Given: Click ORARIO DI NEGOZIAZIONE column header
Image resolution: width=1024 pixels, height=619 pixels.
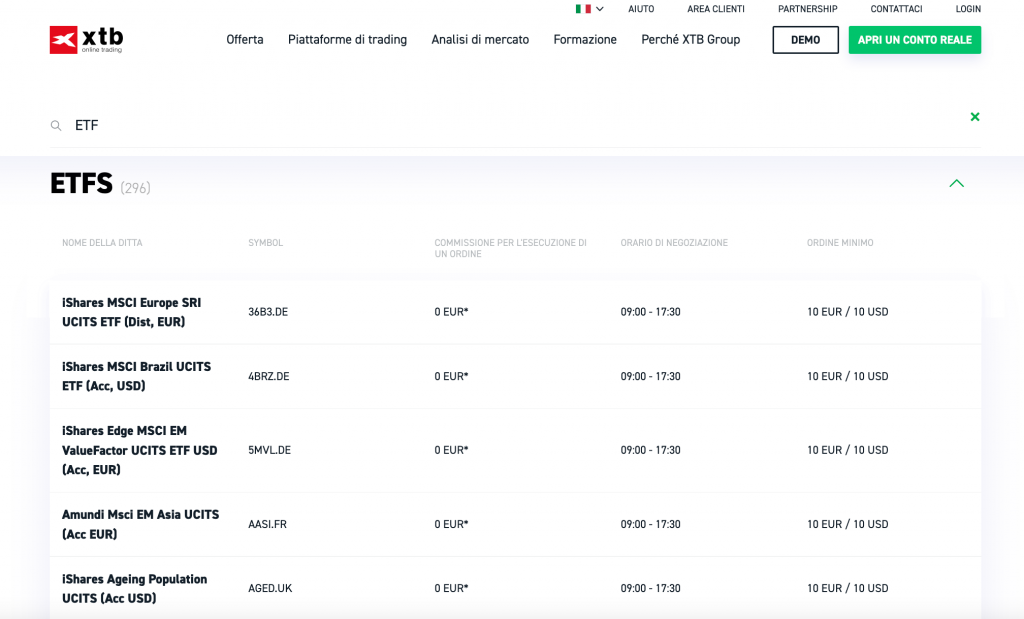Looking at the screenshot, I should pyautogui.click(x=674, y=243).
